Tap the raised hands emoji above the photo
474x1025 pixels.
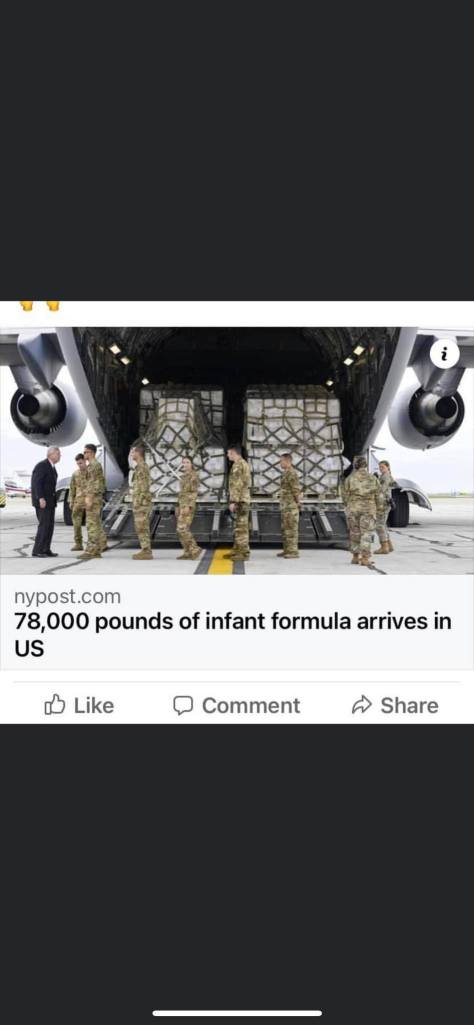point(41,305)
